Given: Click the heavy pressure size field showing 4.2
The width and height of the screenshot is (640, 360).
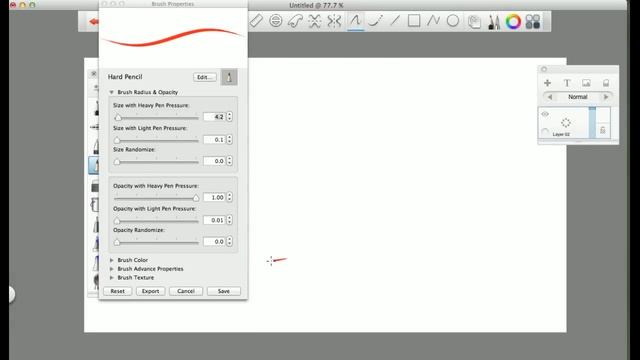Looking at the screenshot, I should [214, 117].
